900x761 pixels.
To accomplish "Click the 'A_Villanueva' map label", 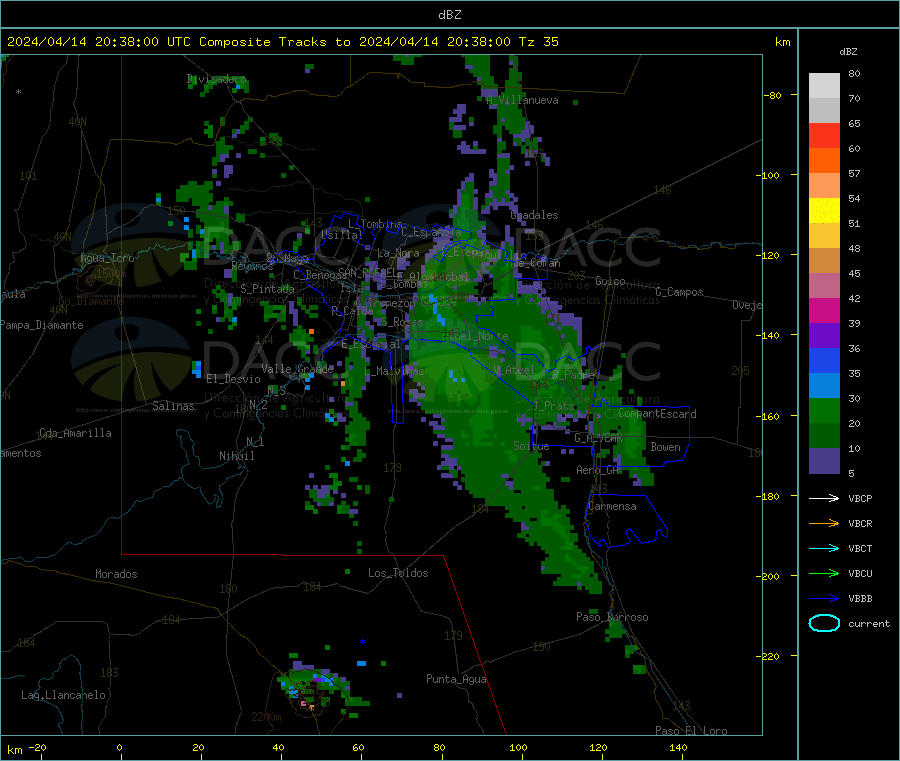I will 522,100.
